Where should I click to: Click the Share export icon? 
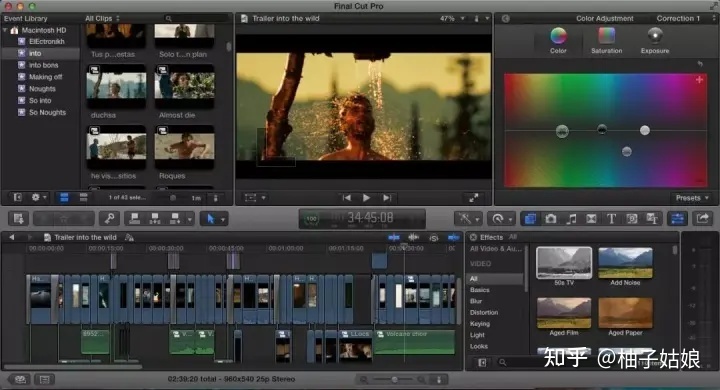click(702, 219)
